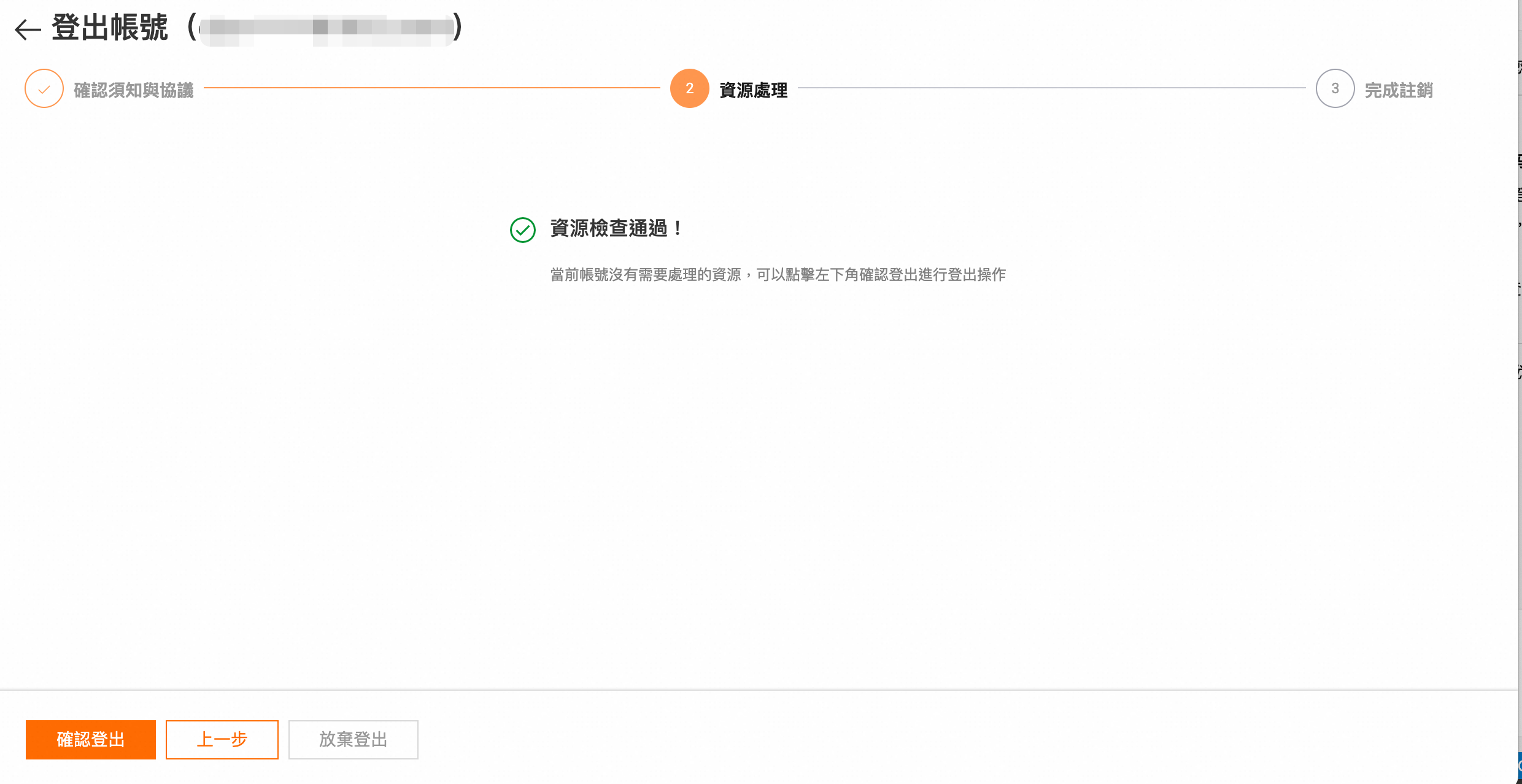Click the 上一步 previous step button
Viewport: 1522px width, 784px height.
tap(222, 739)
